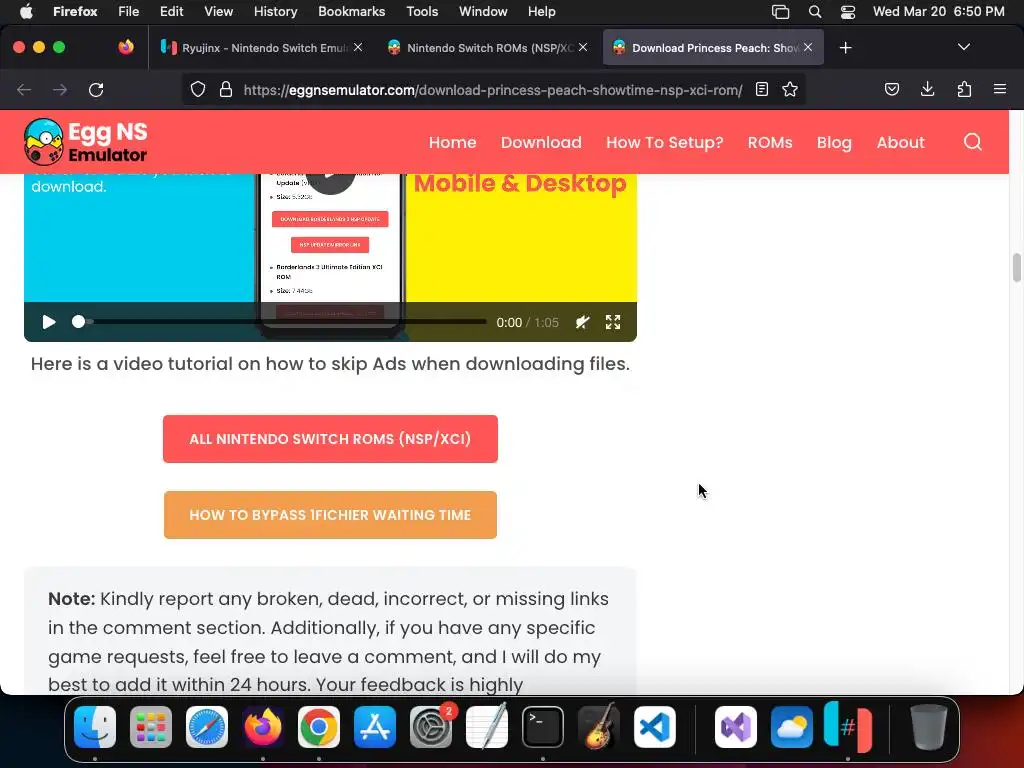The width and height of the screenshot is (1024, 768).
Task: Open Blog in site navigation
Action: 835,142
